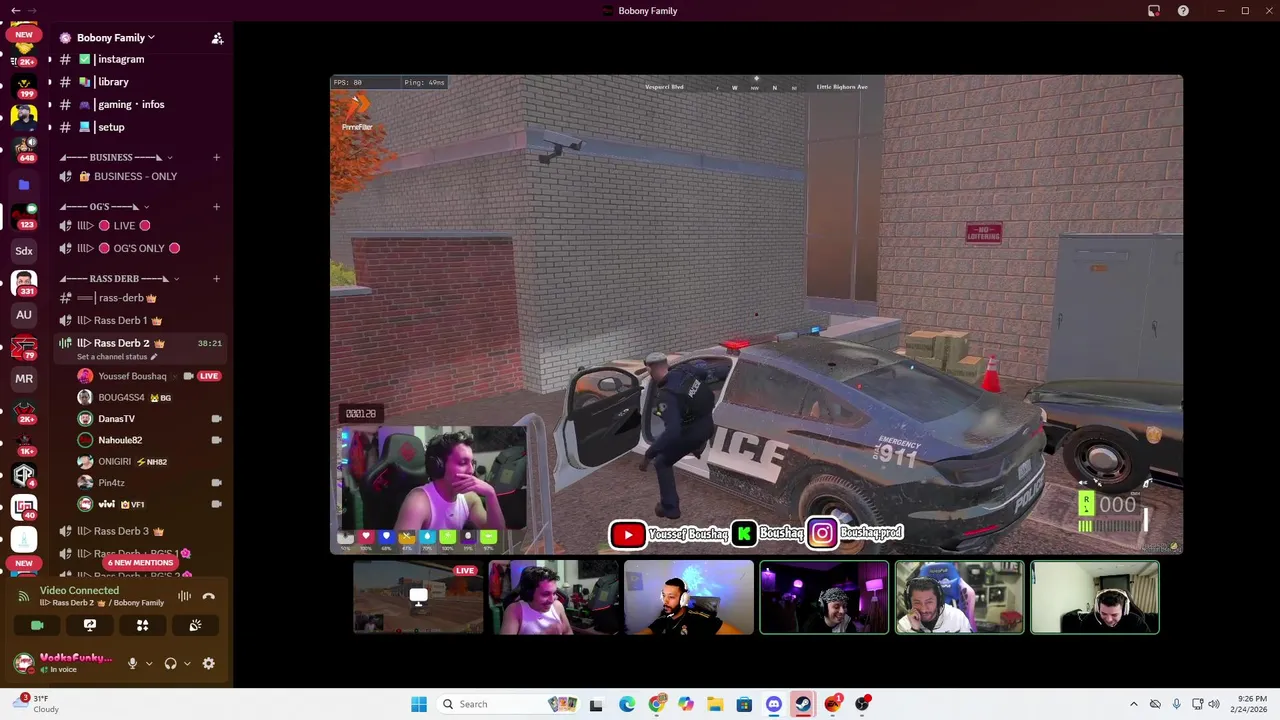
Task: Open Steam from the Windows taskbar
Action: (803, 704)
